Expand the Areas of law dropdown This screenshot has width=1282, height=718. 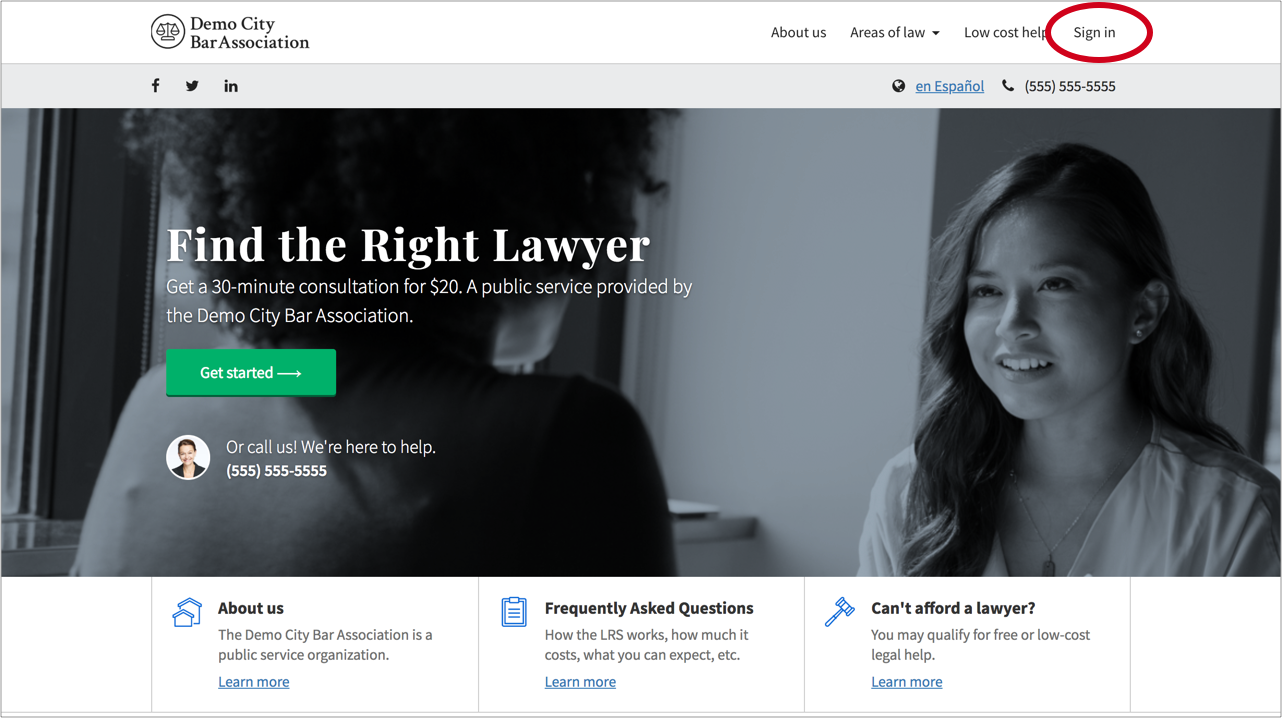click(895, 32)
